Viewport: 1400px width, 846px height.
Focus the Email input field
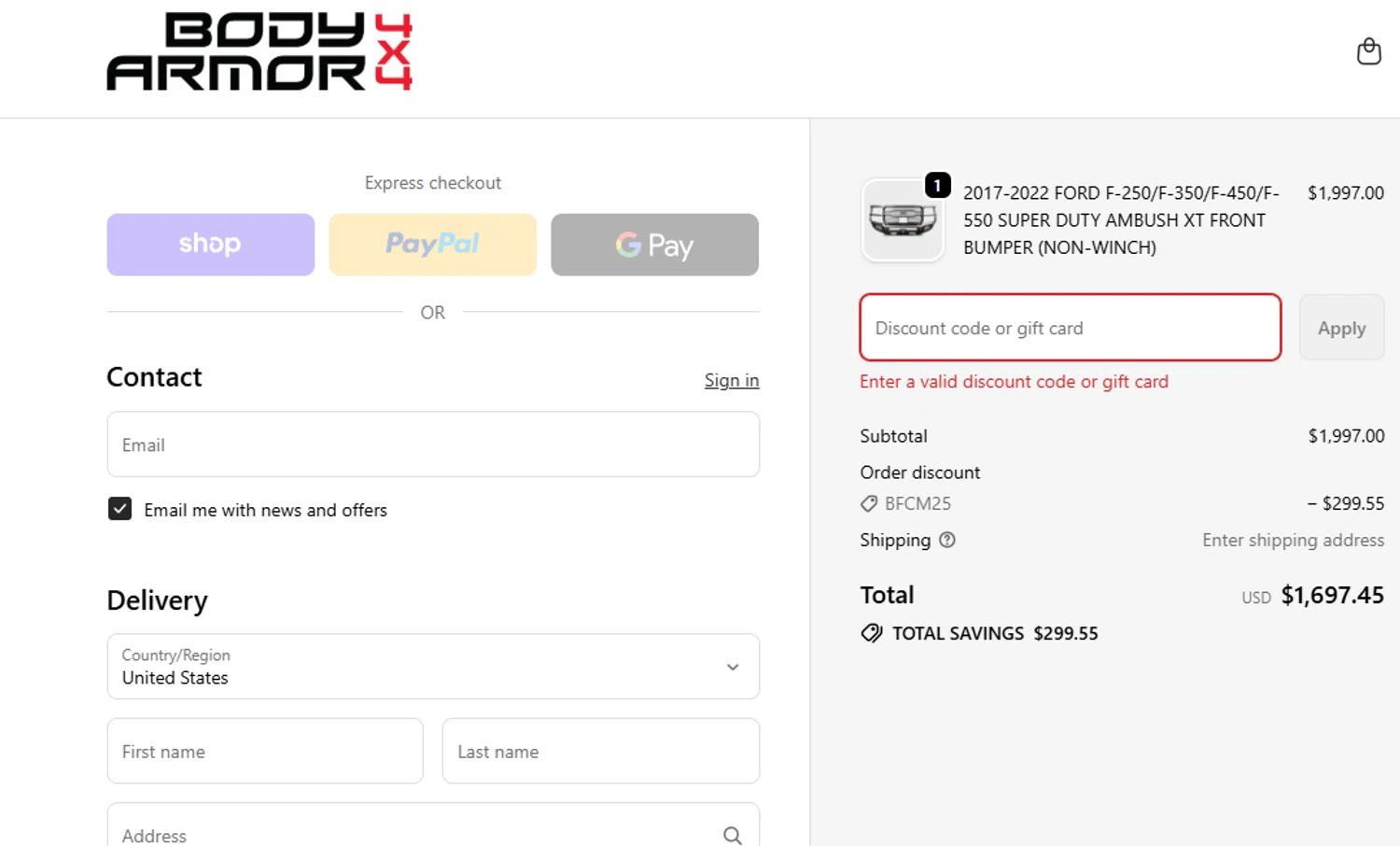click(x=433, y=444)
